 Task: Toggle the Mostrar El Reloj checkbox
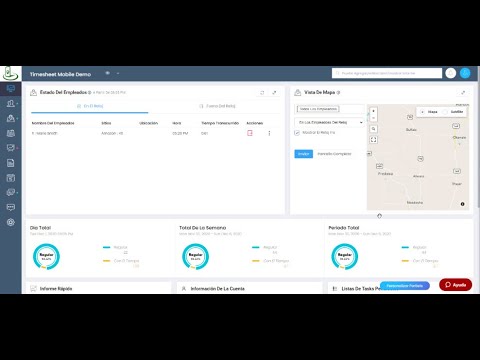[297, 133]
